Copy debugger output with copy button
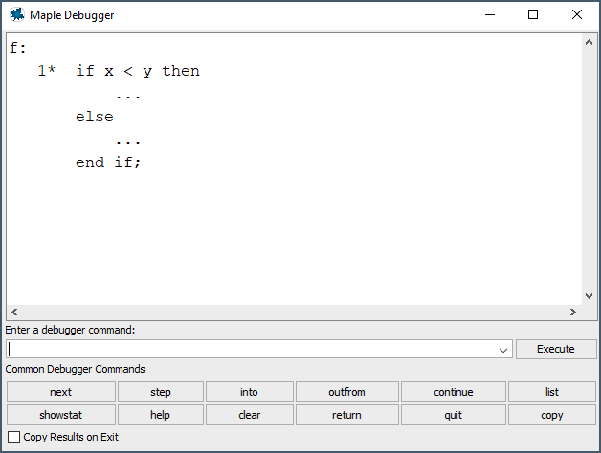This screenshot has height=453, width=601. point(552,415)
